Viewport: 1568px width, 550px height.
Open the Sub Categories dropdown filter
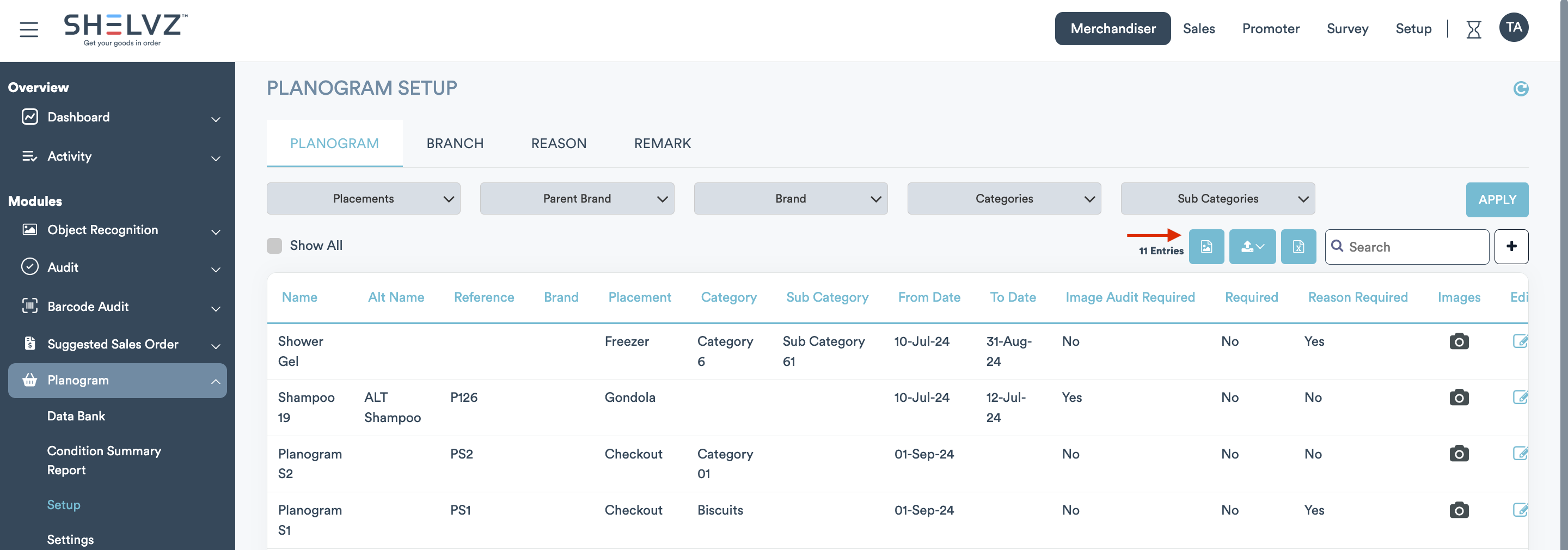coord(1217,199)
